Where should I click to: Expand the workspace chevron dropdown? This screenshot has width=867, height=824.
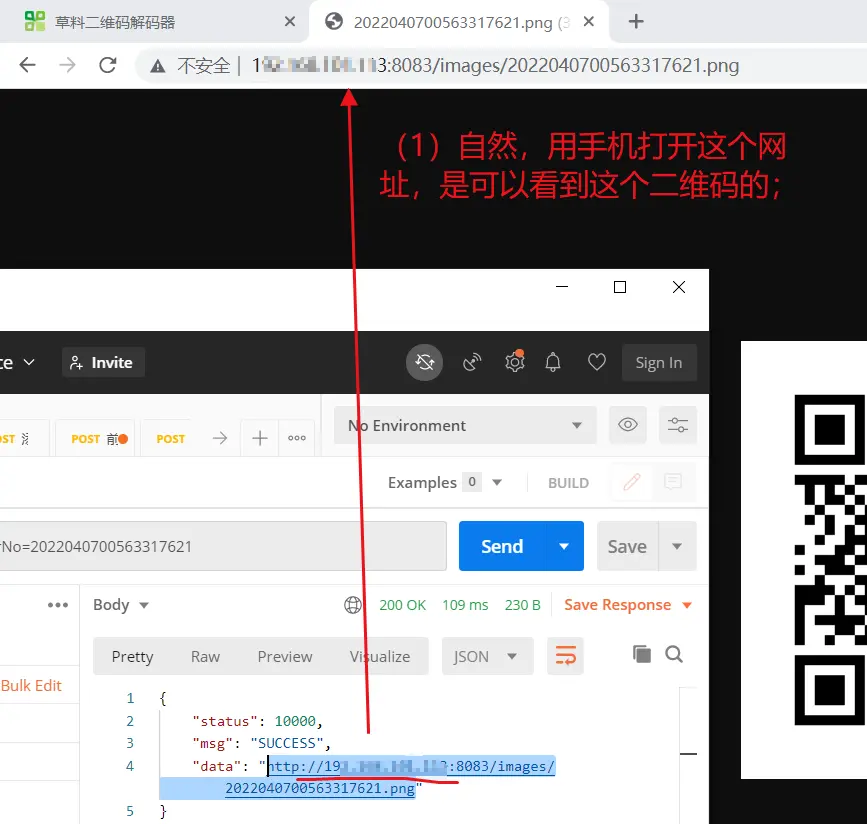click(29, 362)
